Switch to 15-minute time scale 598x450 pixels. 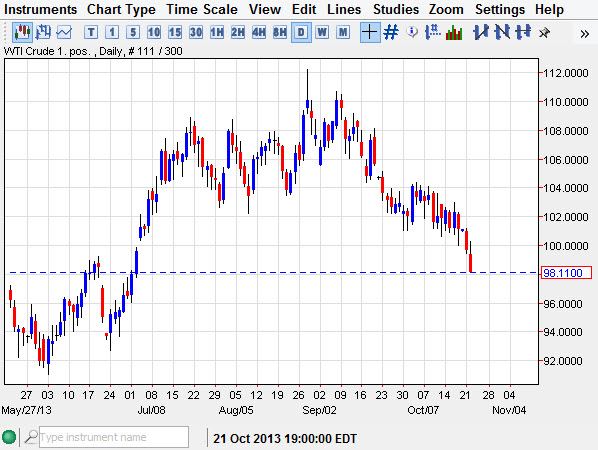(x=175, y=32)
